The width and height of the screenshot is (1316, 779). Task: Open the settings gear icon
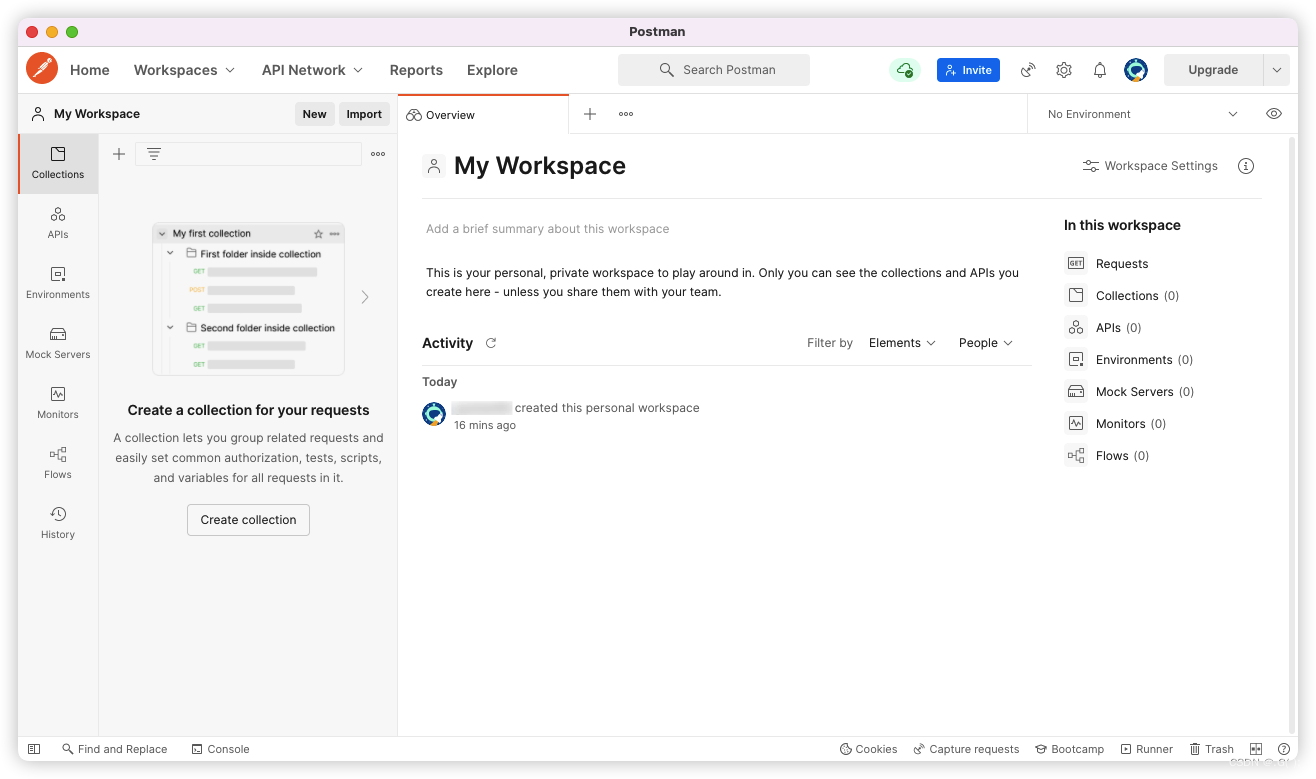pos(1064,70)
